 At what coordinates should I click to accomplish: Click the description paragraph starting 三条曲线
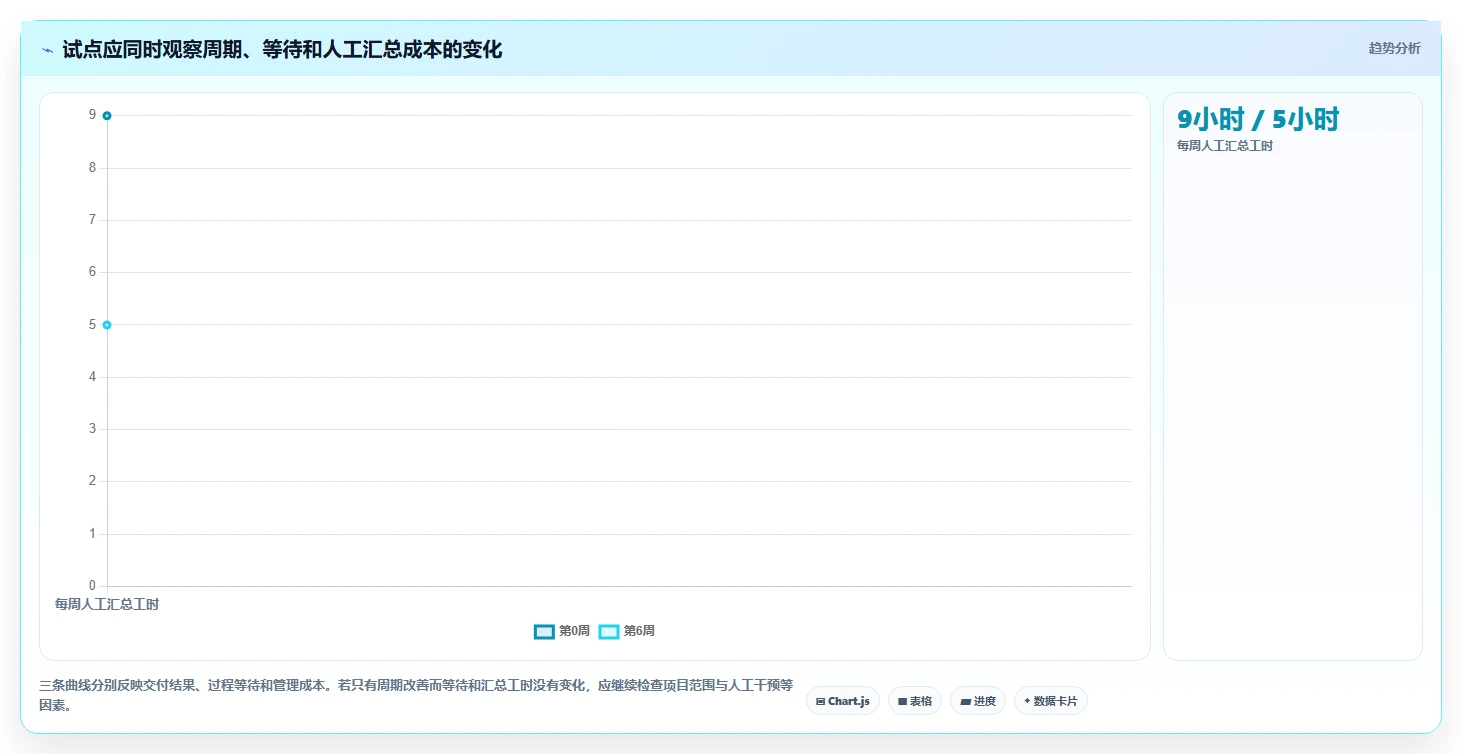coord(416,695)
